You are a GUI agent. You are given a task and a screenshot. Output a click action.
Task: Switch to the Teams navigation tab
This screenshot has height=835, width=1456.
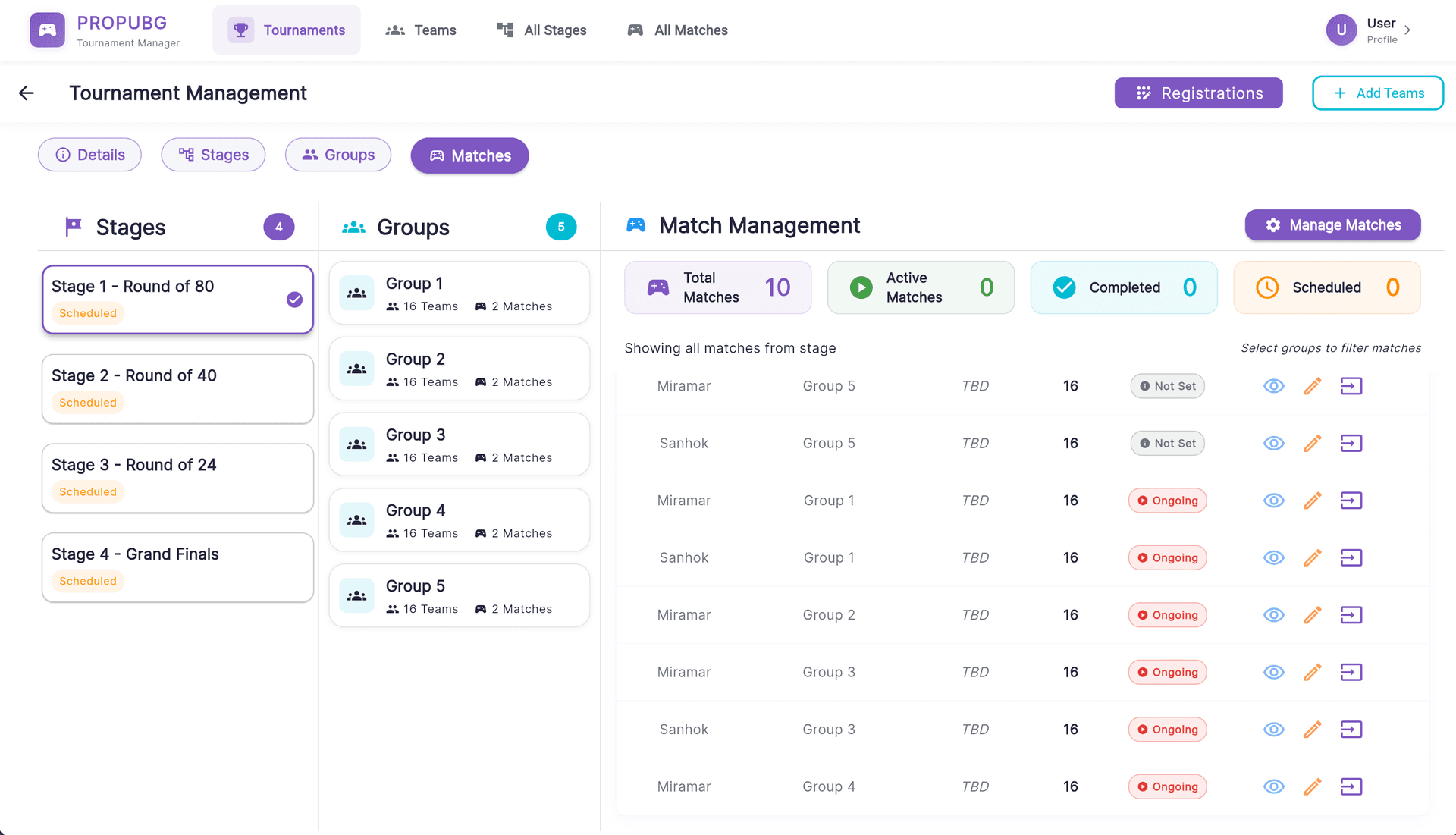(421, 30)
